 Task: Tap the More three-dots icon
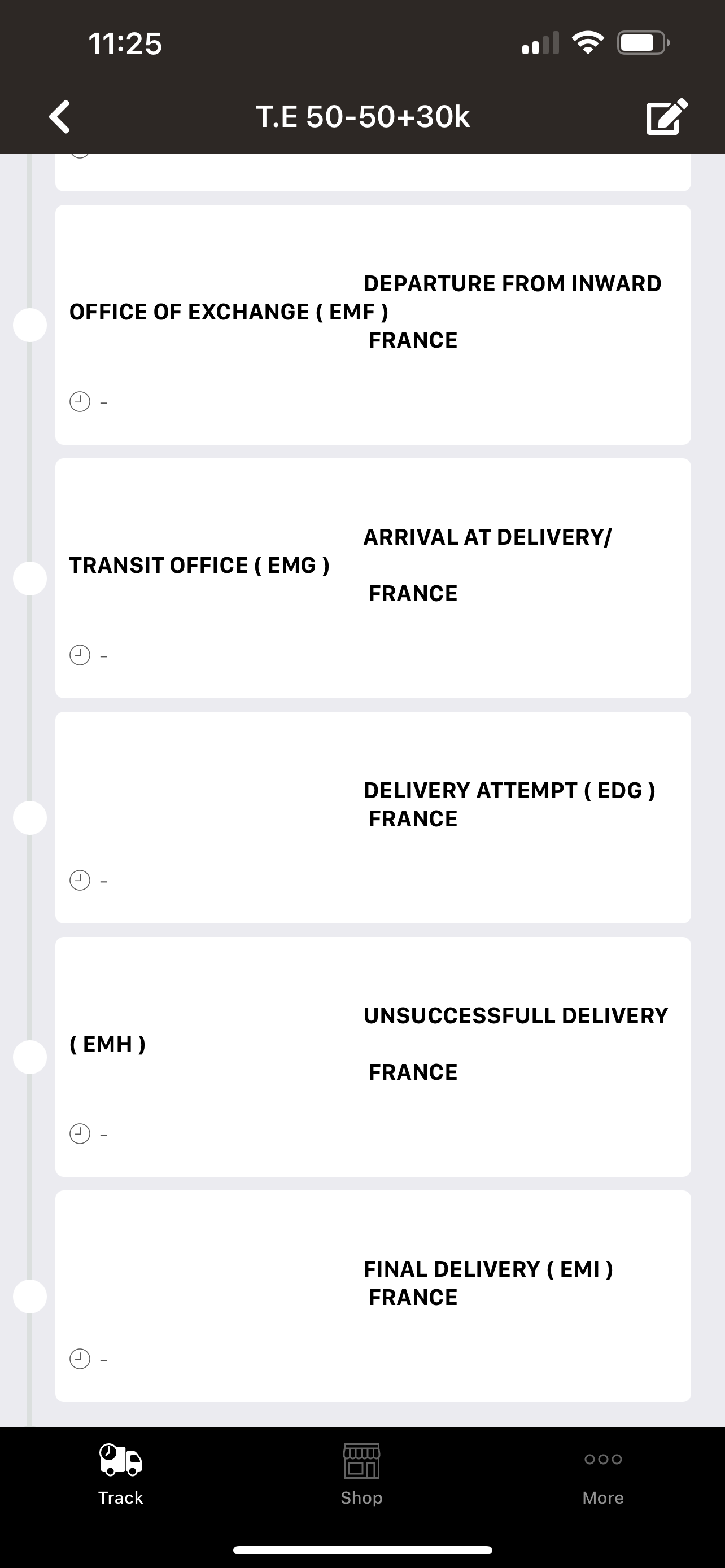[x=602, y=1459]
